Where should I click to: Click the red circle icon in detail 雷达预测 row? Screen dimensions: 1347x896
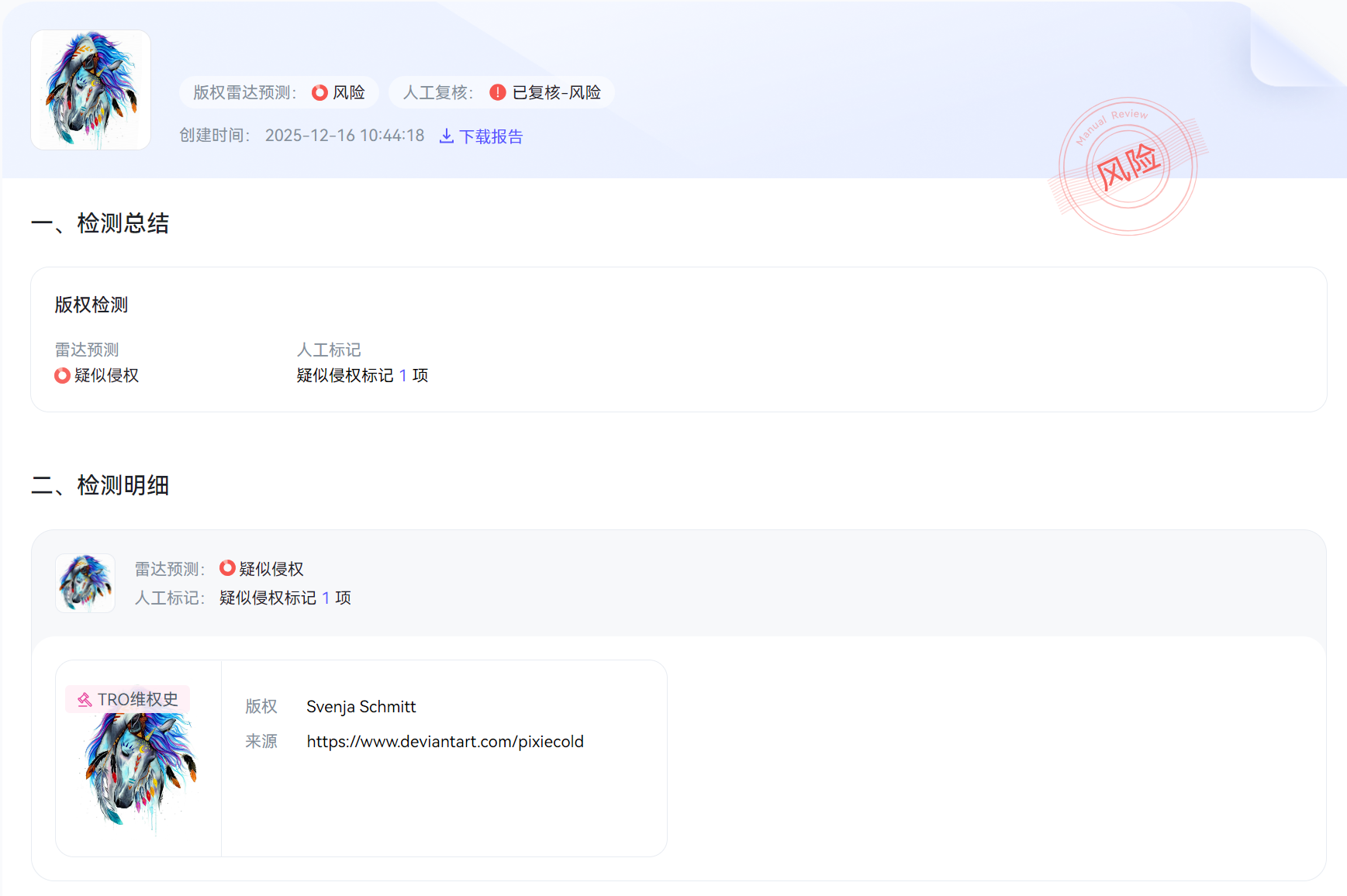227,568
